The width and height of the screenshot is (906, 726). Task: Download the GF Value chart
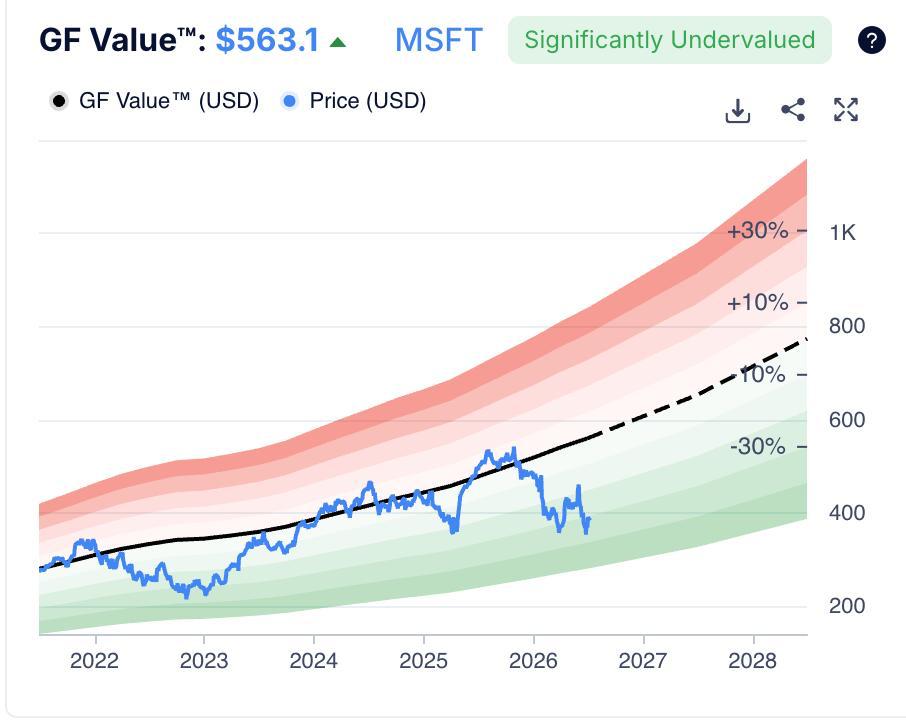pyautogui.click(x=738, y=110)
